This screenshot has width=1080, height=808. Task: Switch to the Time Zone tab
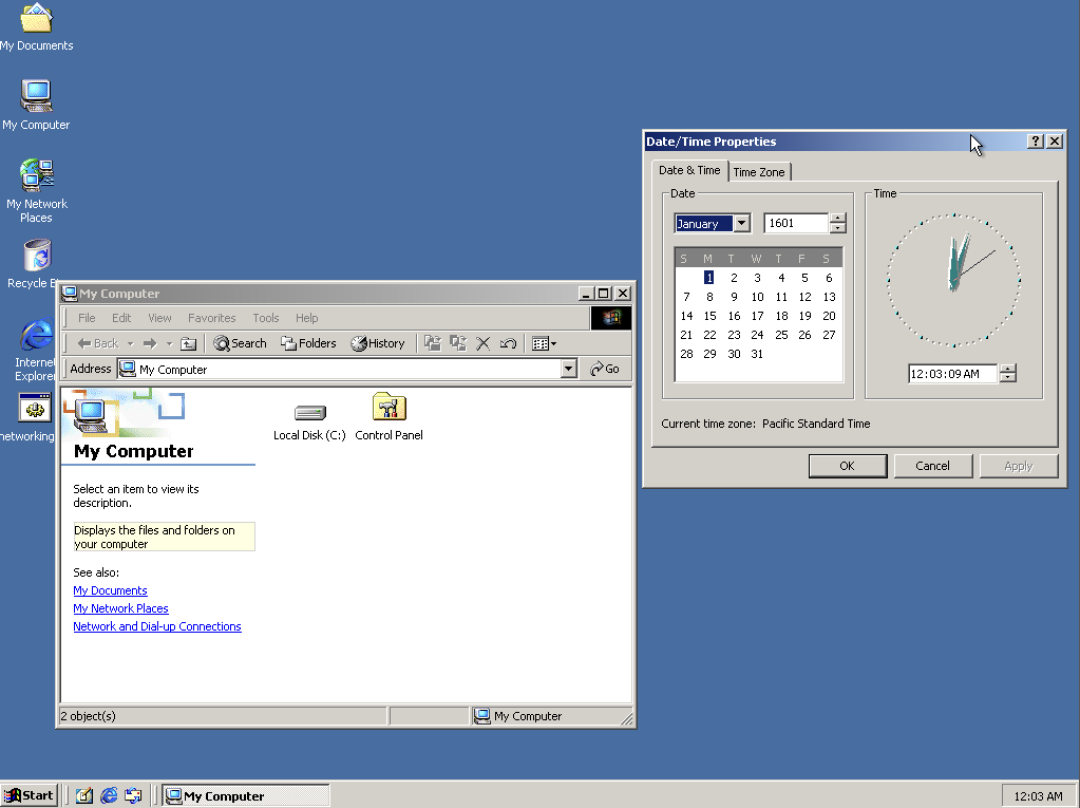pyautogui.click(x=759, y=172)
